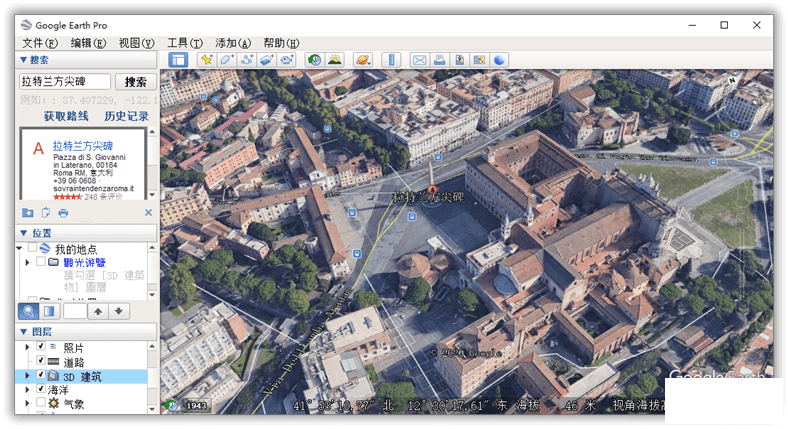Expand the 海洋 layer node
Image resolution: width=788 pixels, height=429 pixels.
pos(28,389)
